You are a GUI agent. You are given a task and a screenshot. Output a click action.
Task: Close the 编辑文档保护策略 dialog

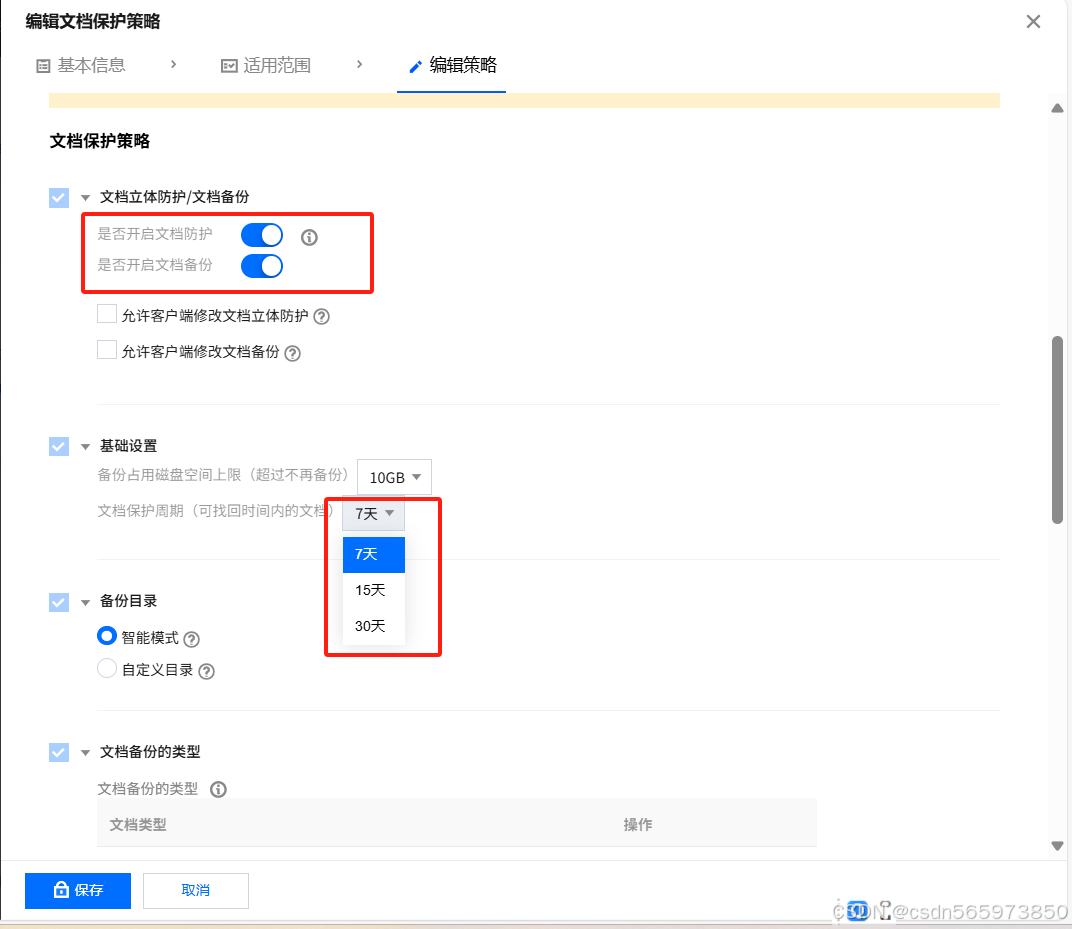coord(1033,22)
